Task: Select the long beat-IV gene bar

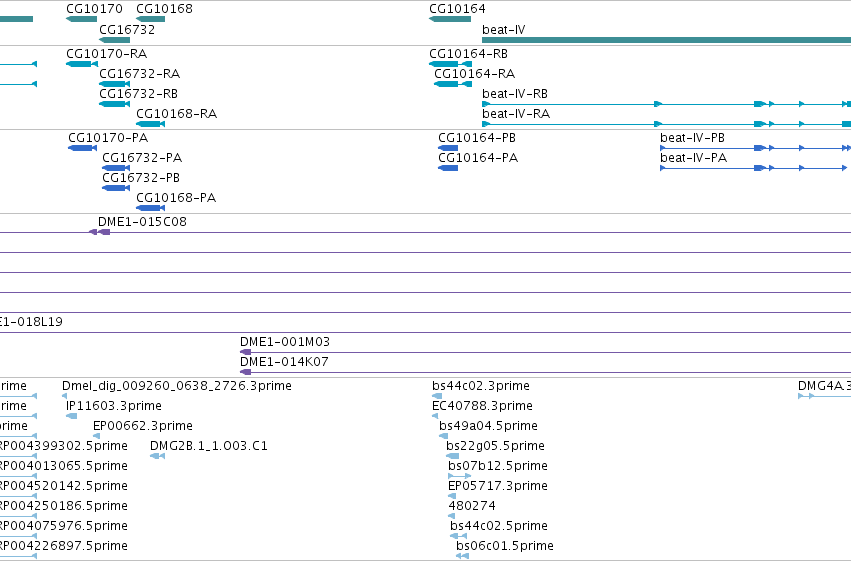Action: (x=666, y=40)
